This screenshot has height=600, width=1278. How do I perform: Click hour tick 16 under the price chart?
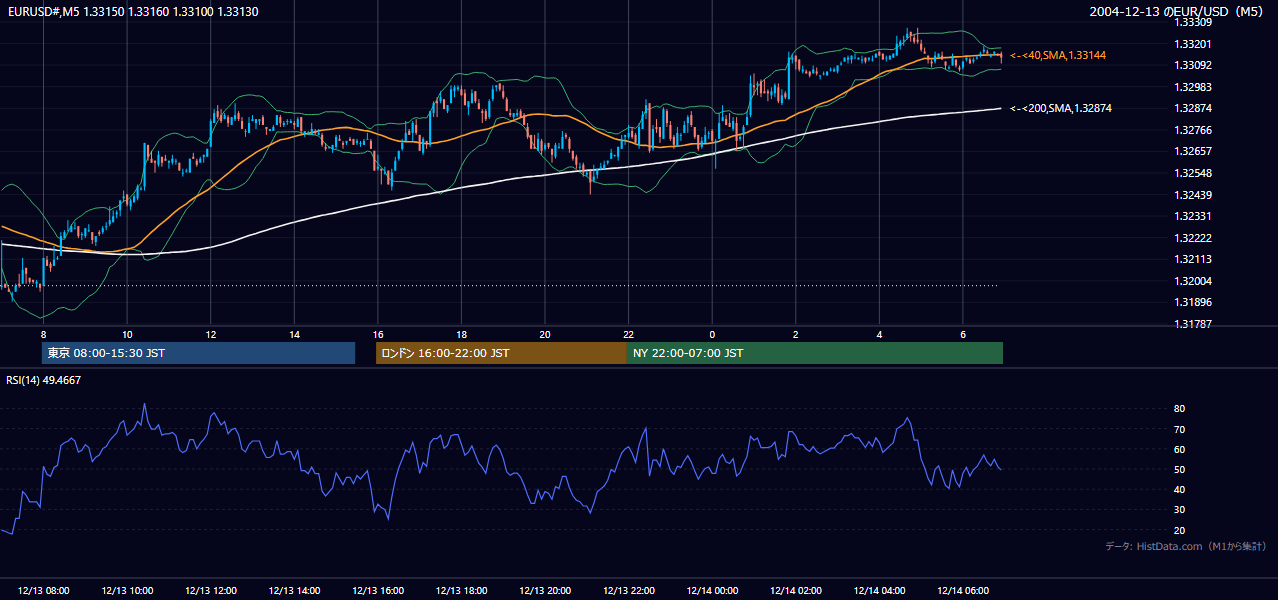click(378, 334)
